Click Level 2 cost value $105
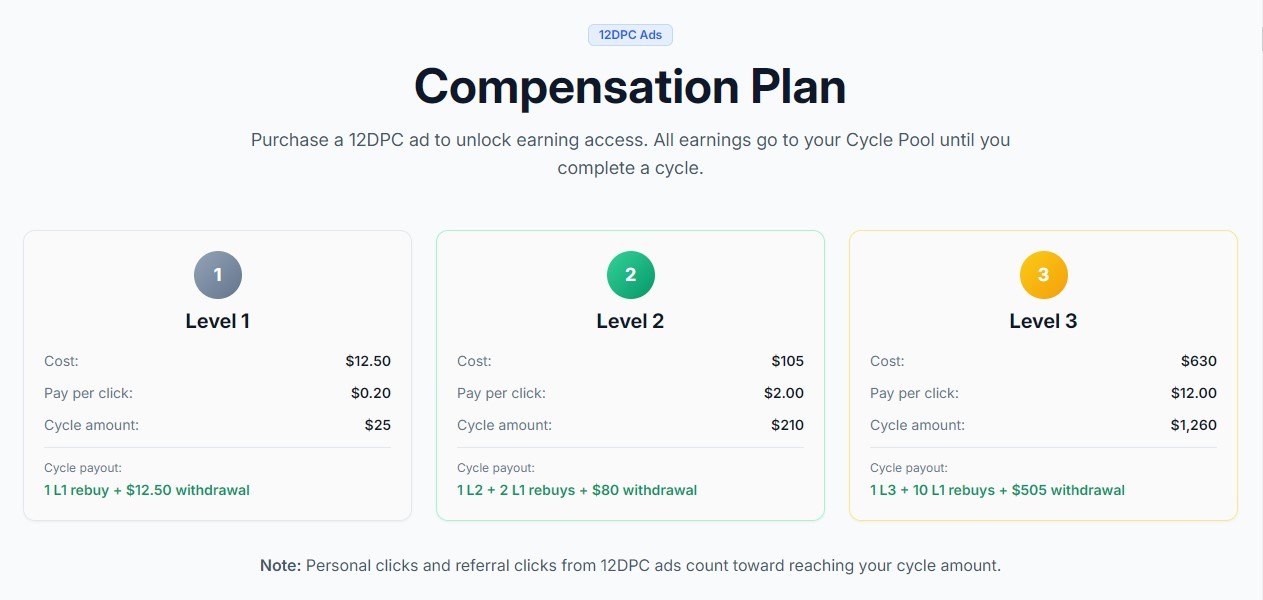This screenshot has width=1263, height=600. point(788,361)
